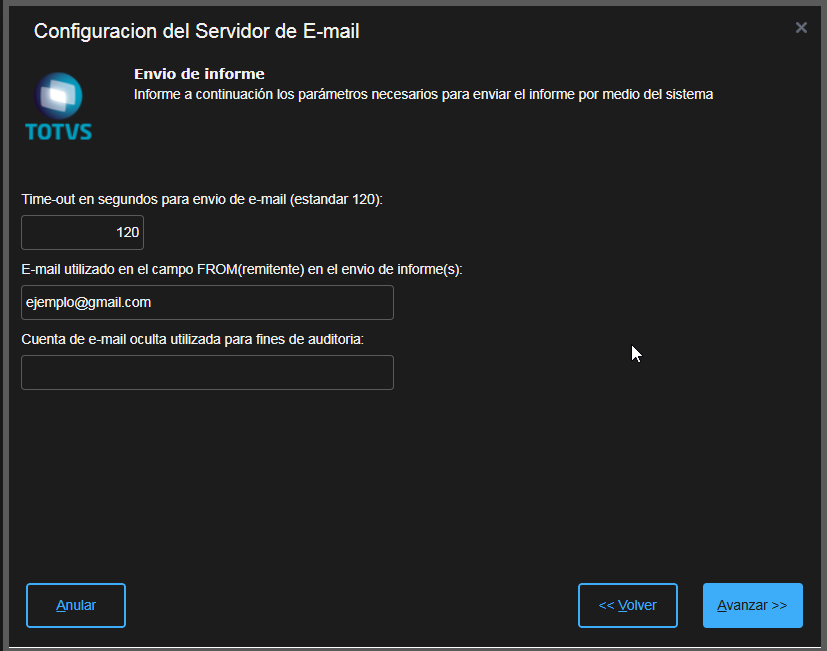The height and width of the screenshot is (651, 827).
Task: Place cursor on the 120 time-out value
Action: [127, 232]
